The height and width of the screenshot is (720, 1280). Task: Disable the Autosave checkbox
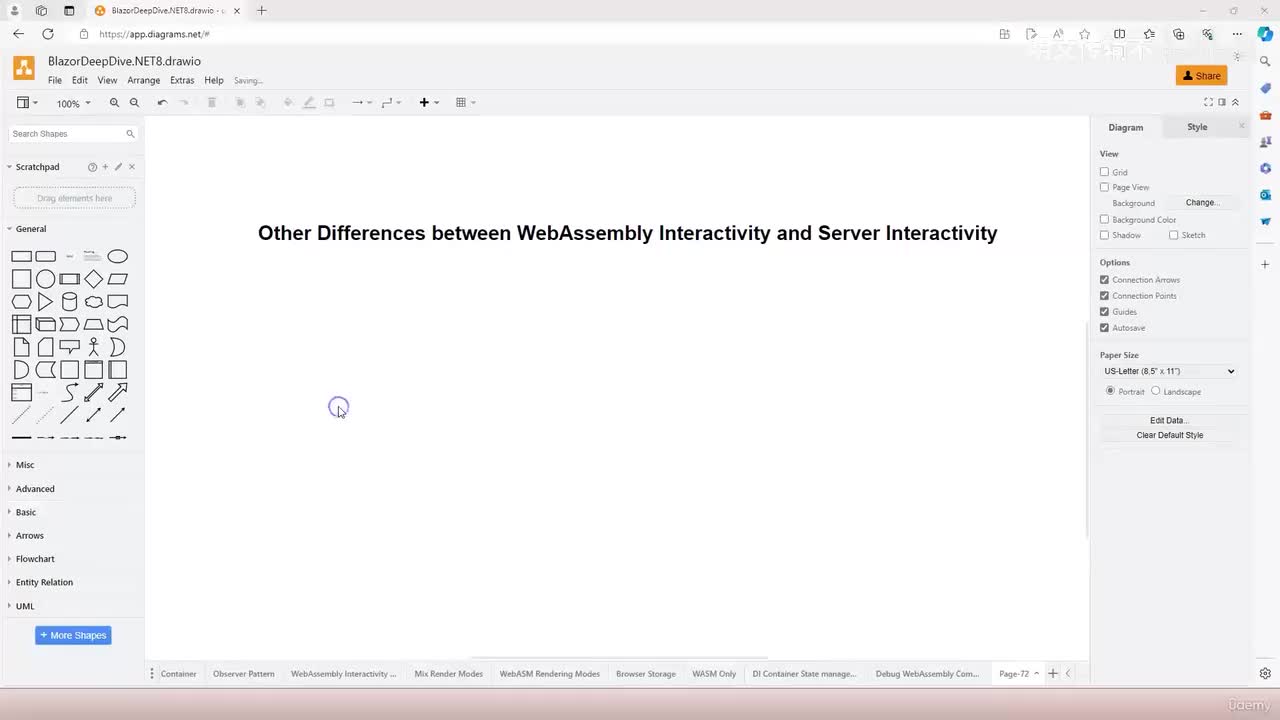point(1104,328)
